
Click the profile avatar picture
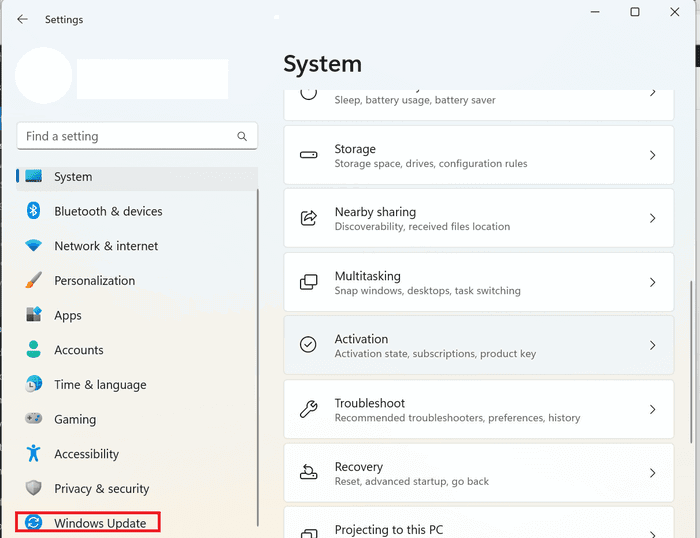(43, 75)
